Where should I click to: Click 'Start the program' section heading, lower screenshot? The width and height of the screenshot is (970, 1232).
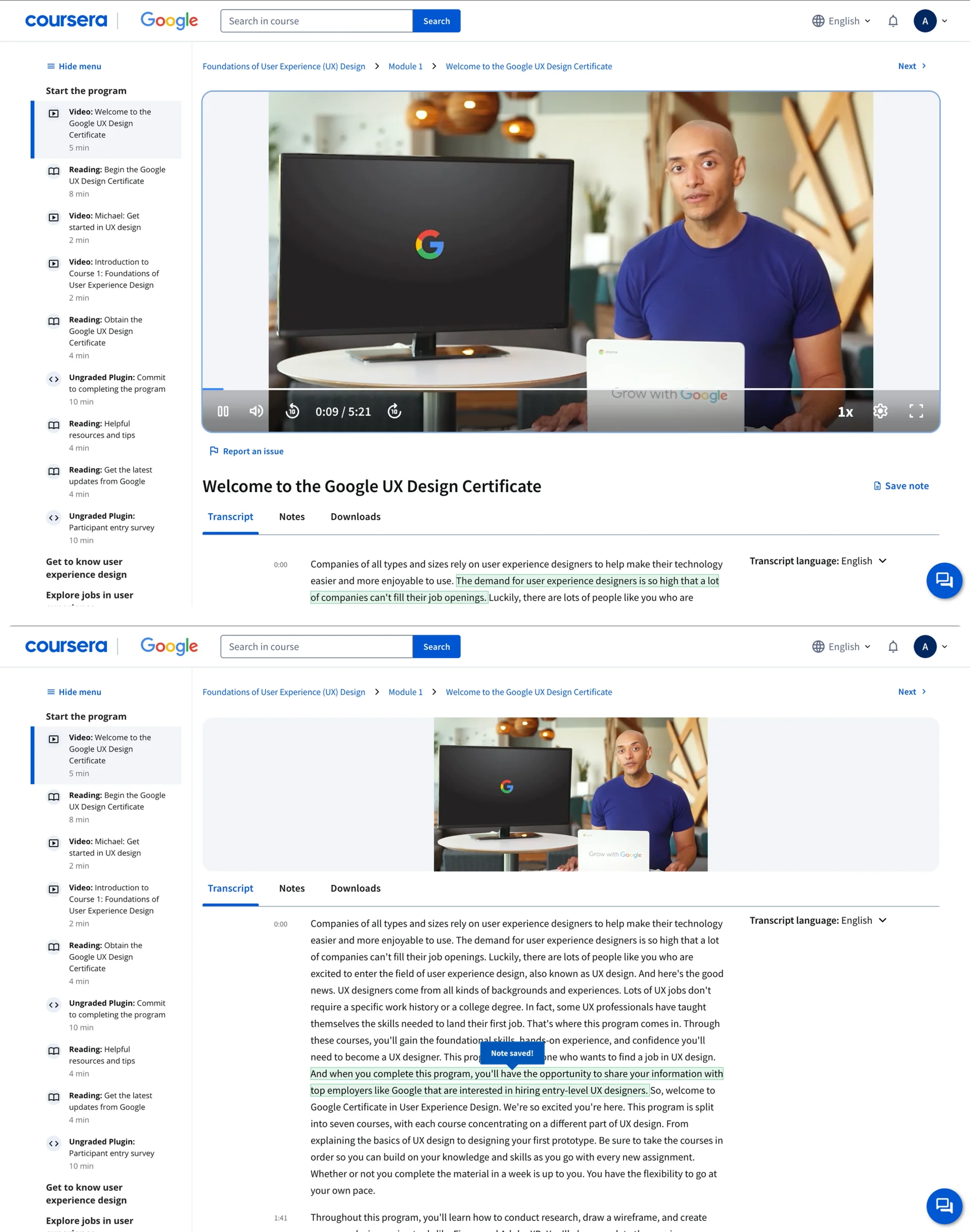pos(86,716)
